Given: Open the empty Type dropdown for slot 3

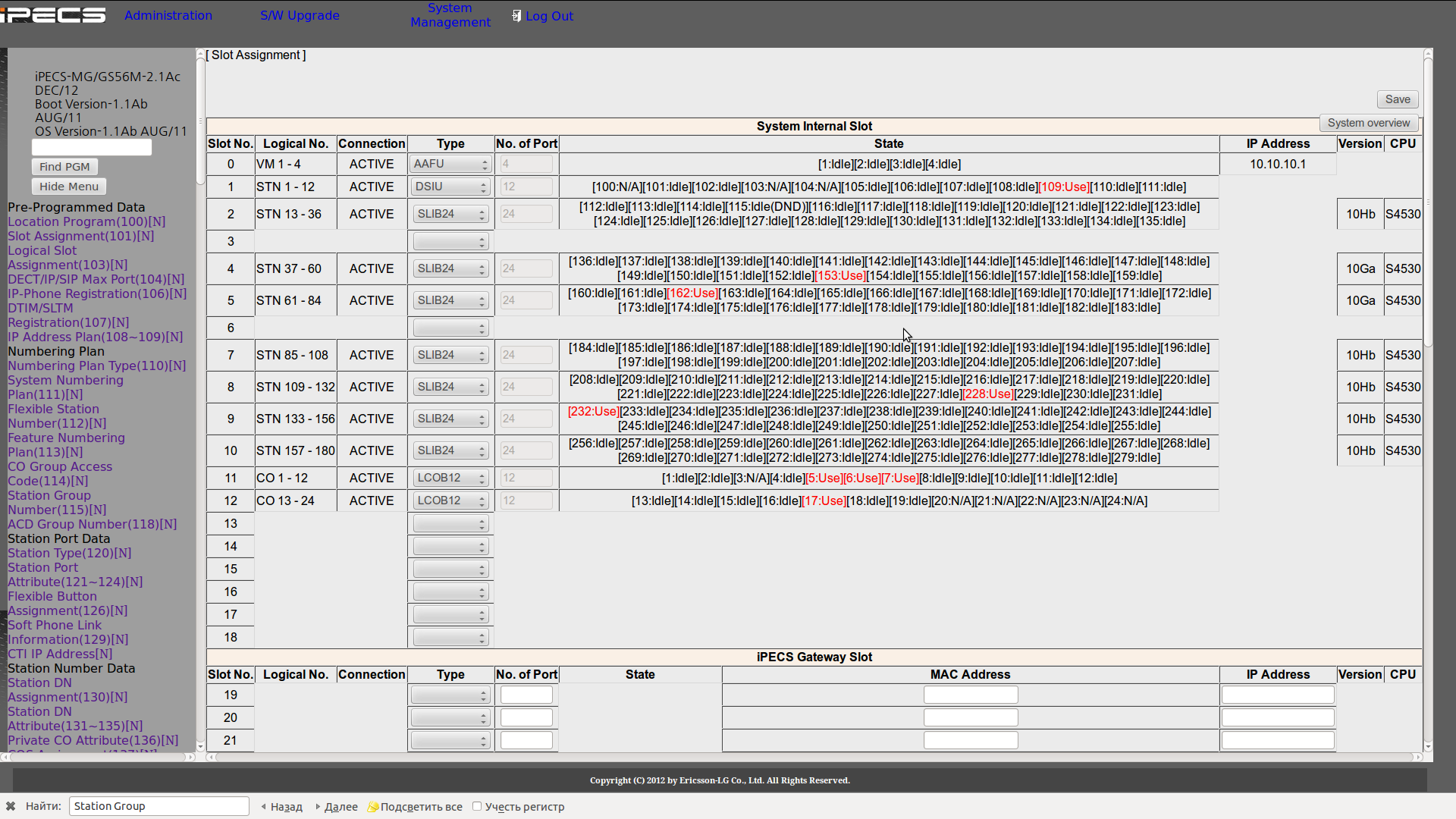Looking at the screenshot, I should (x=450, y=241).
